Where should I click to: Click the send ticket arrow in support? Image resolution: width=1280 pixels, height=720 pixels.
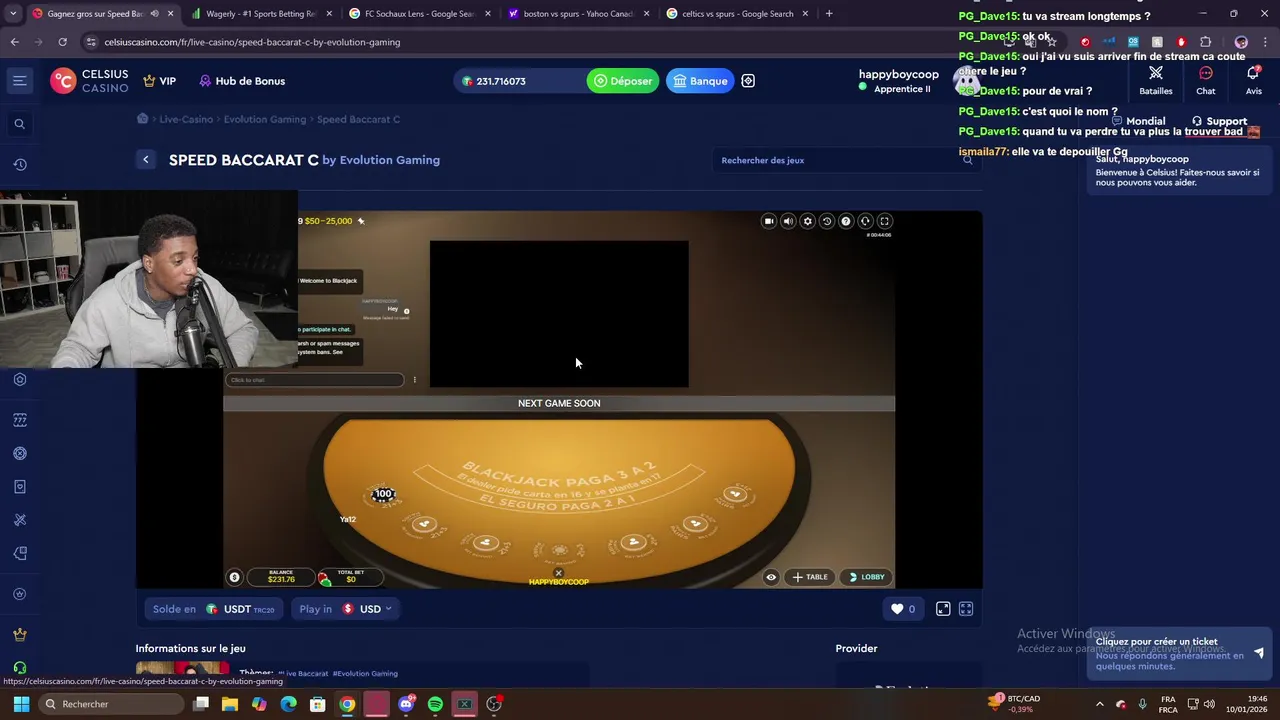pos(1259,653)
